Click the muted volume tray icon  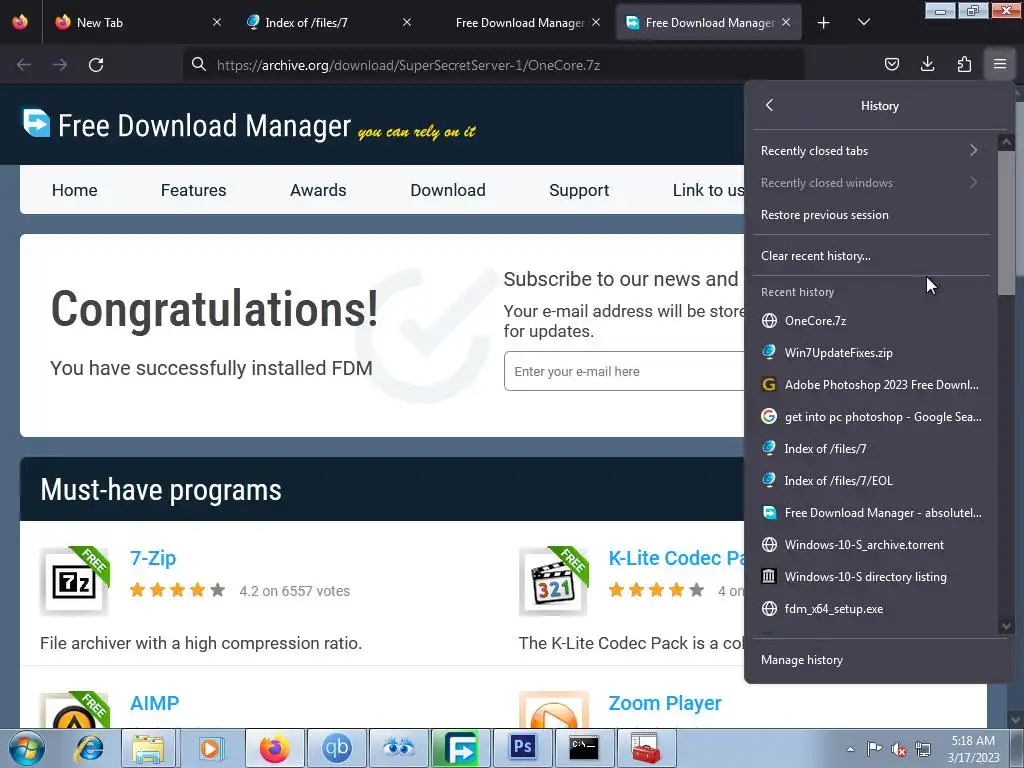pos(899,749)
